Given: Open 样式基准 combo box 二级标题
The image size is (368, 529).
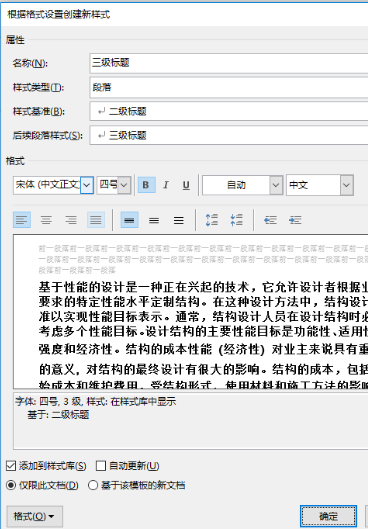Looking at the screenshot, I should [x=229, y=111].
